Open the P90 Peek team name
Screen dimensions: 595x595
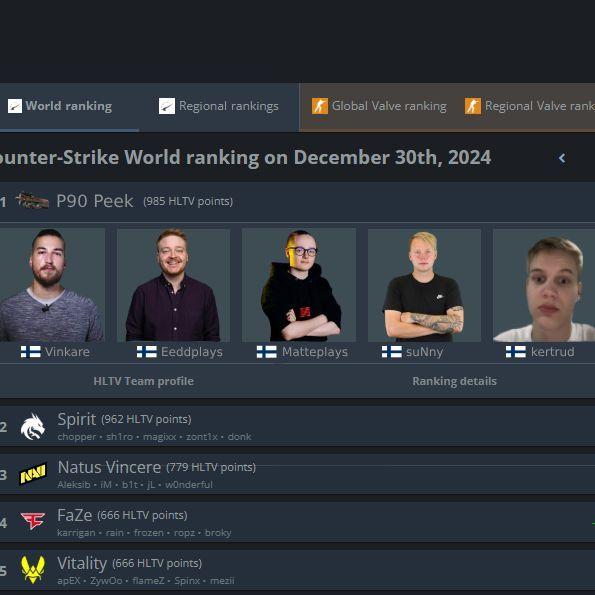click(95, 201)
